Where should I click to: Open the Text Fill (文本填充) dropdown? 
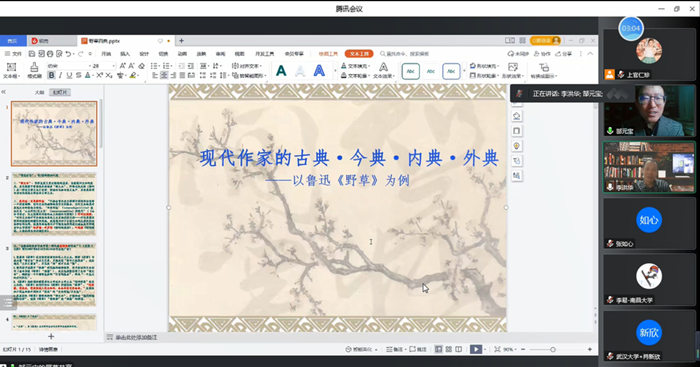click(x=356, y=66)
